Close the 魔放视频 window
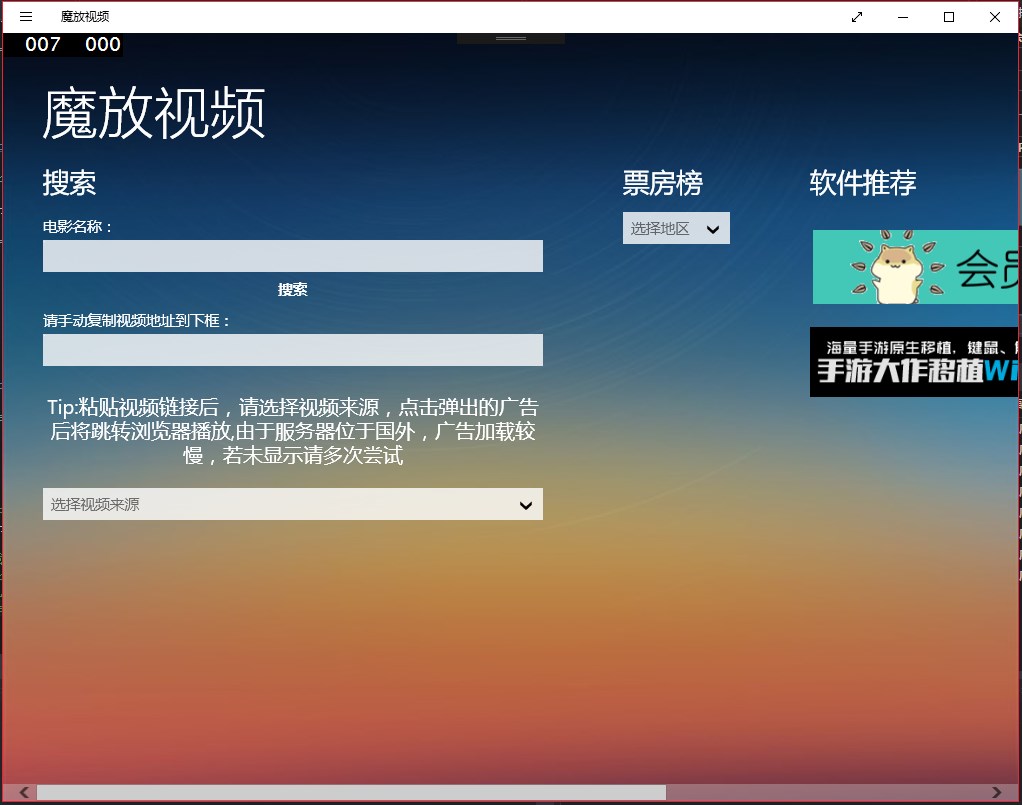Image resolution: width=1022 pixels, height=805 pixels. point(995,17)
